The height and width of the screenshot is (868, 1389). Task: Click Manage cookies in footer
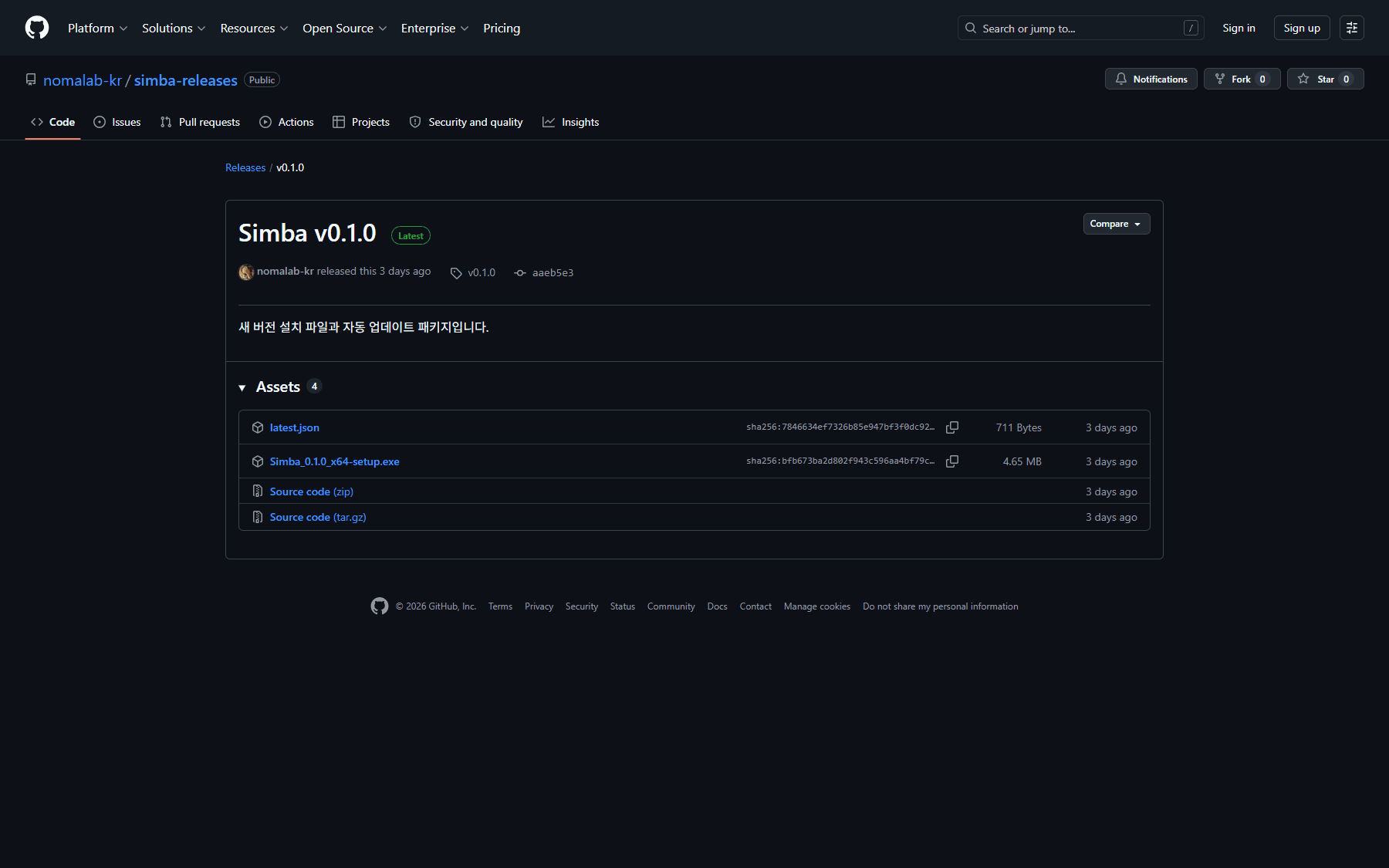click(x=817, y=606)
